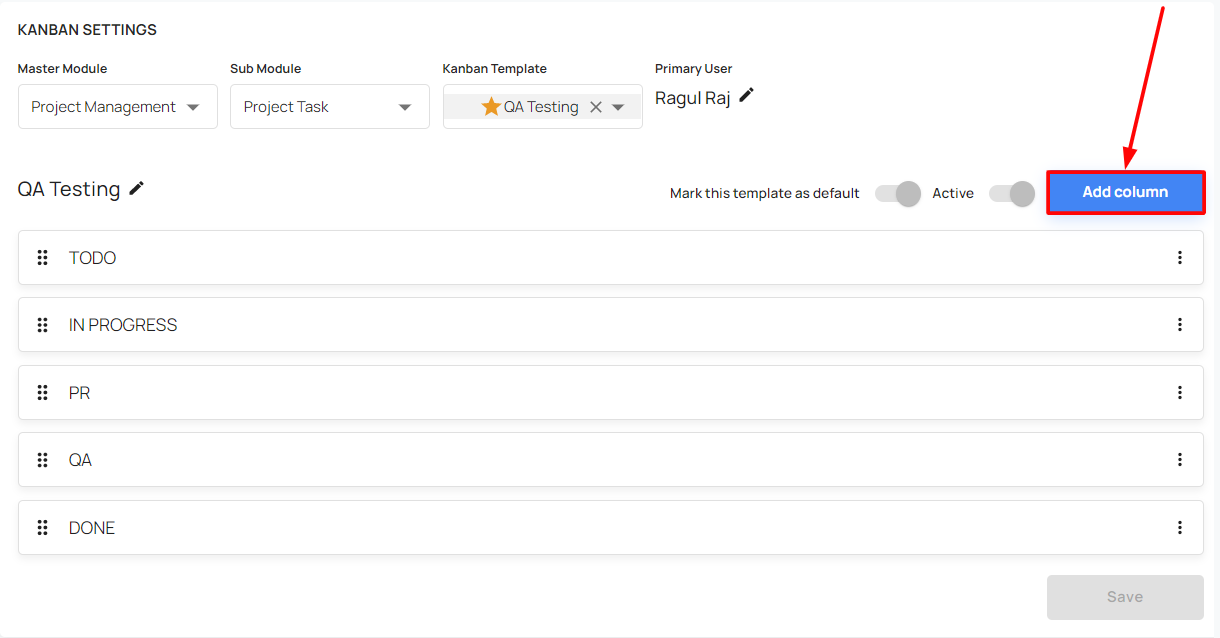Open the three-dot menu for PR column

tap(1180, 393)
